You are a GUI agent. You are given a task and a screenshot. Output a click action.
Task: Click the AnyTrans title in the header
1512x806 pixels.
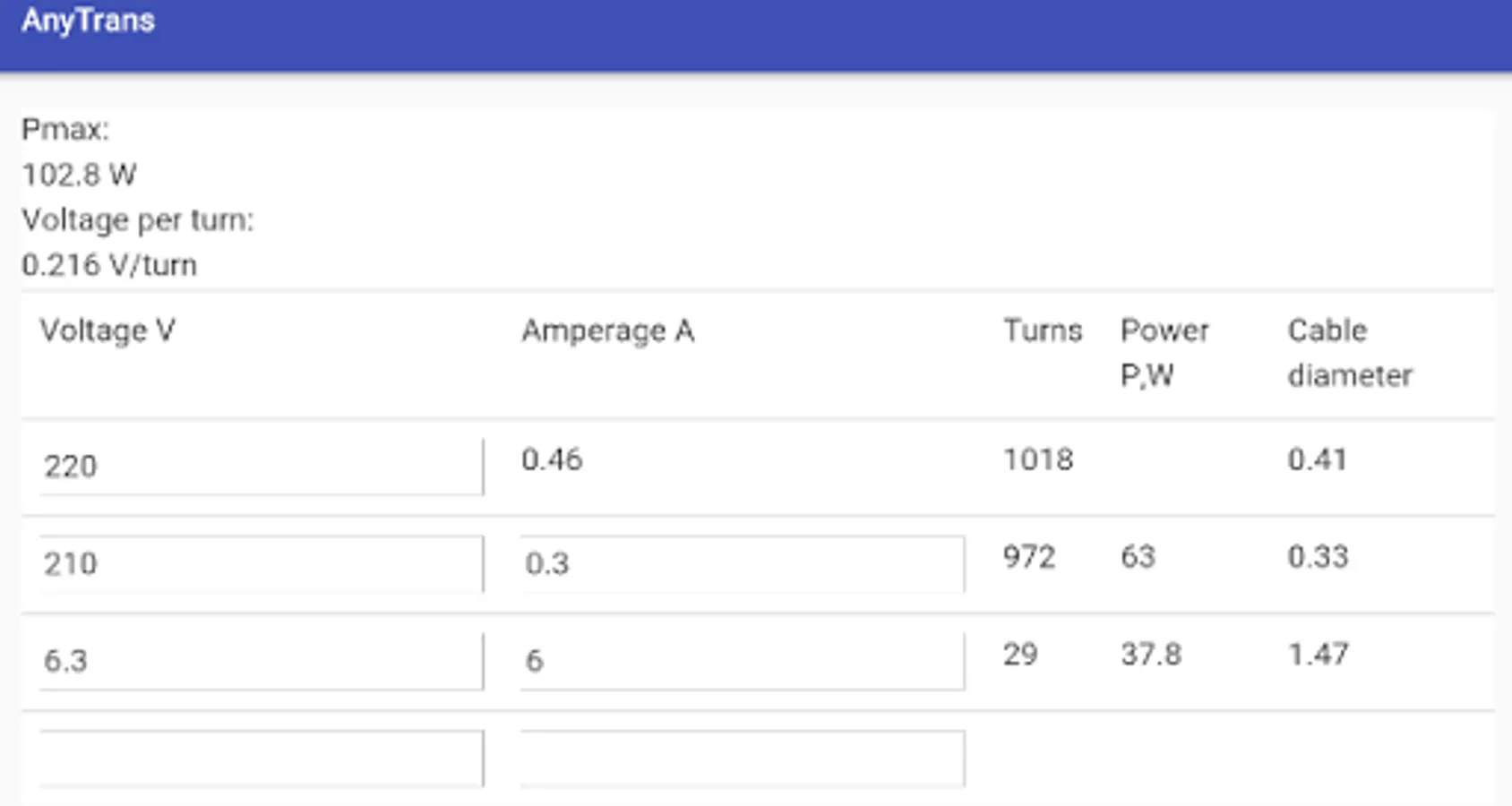[x=88, y=21]
